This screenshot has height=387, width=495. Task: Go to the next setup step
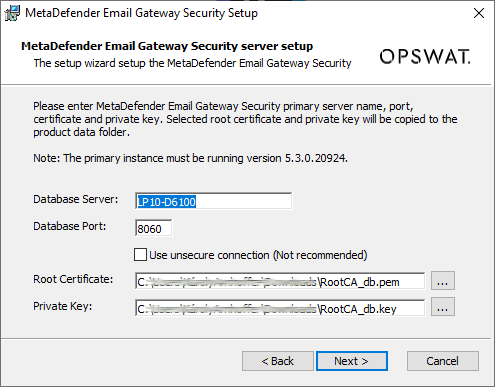coord(352,361)
